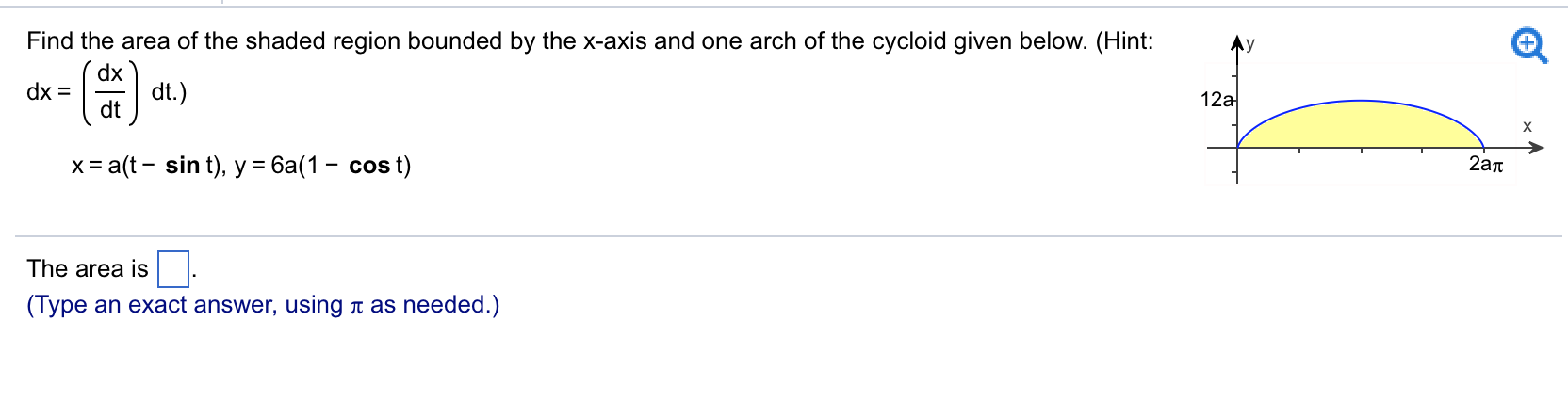The width and height of the screenshot is (1568, 401).
Task: Click the bold "cos" in the y equation
Action: 369,166
